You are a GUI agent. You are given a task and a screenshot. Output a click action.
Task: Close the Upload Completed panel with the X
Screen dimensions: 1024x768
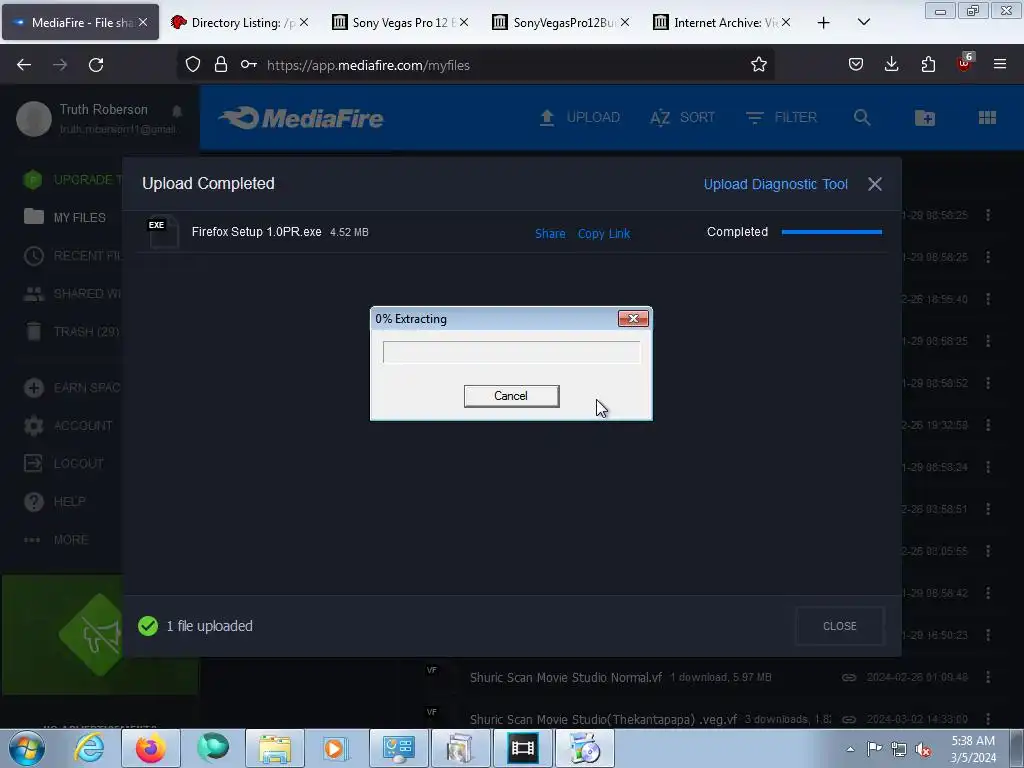874,184
